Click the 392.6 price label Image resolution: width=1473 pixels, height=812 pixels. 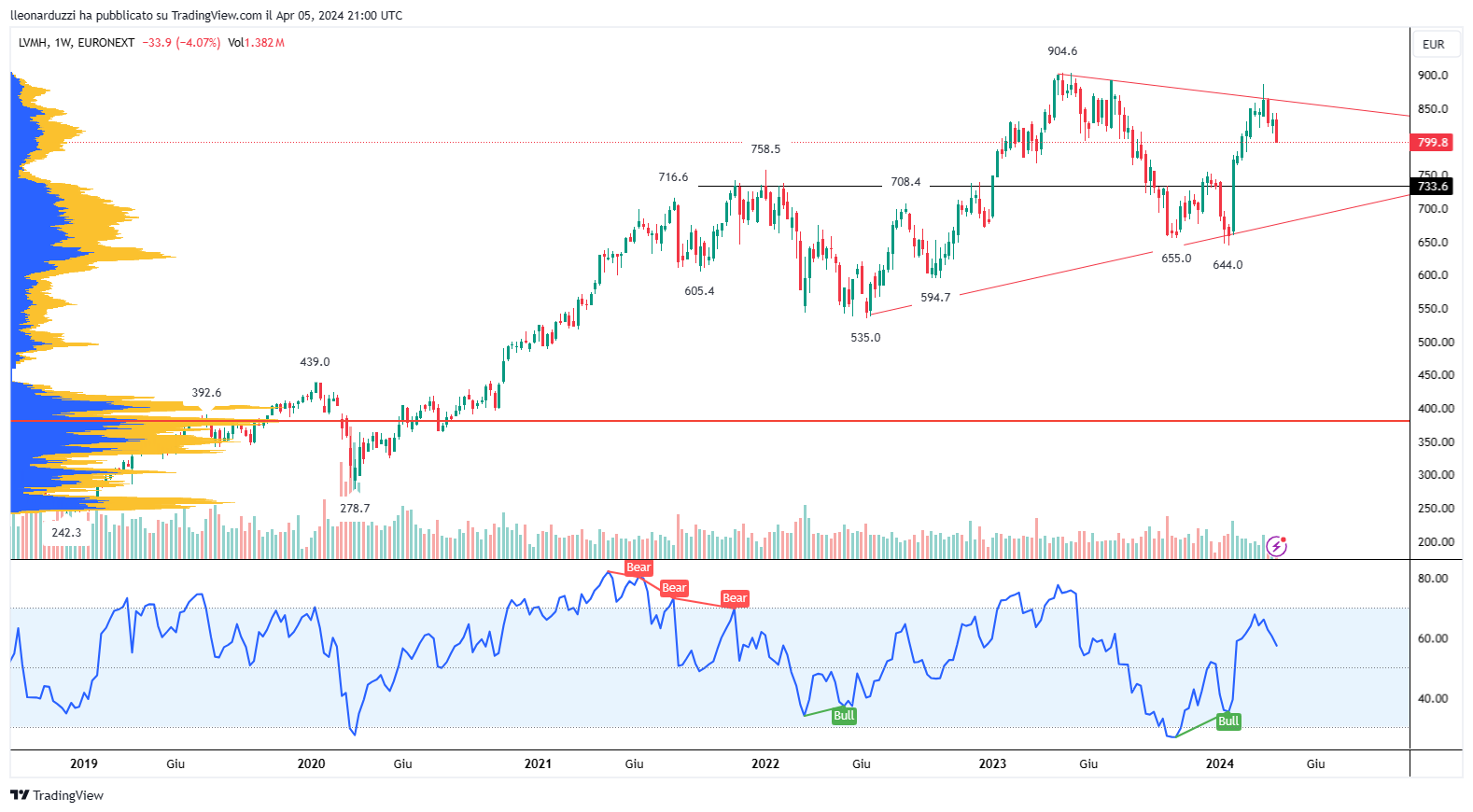tap(206, 393)
